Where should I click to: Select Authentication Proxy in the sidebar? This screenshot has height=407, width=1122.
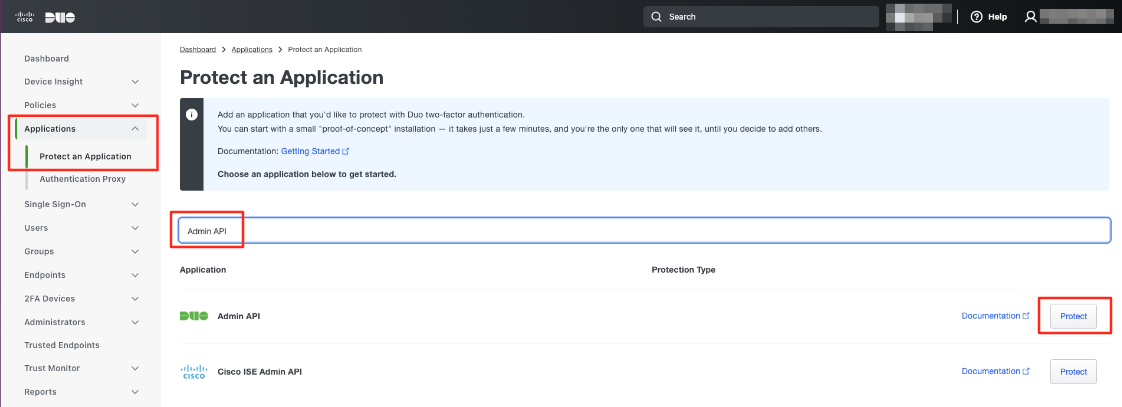coord(82,179)
